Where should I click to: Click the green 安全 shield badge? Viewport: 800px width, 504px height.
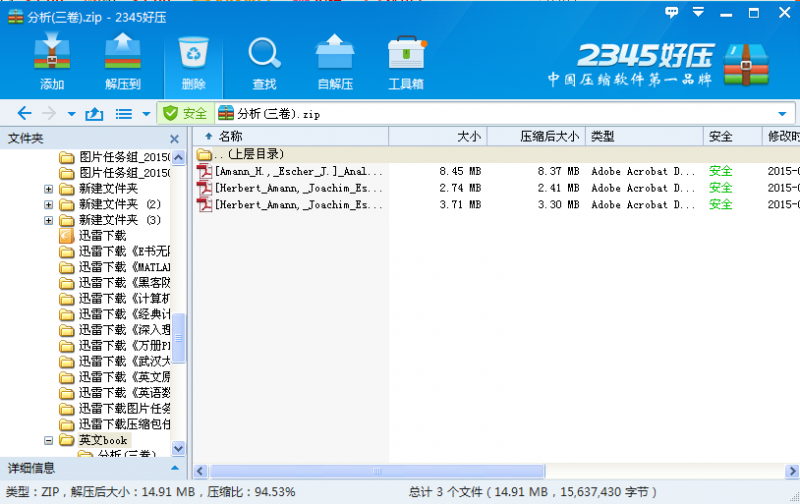(185, 113)
